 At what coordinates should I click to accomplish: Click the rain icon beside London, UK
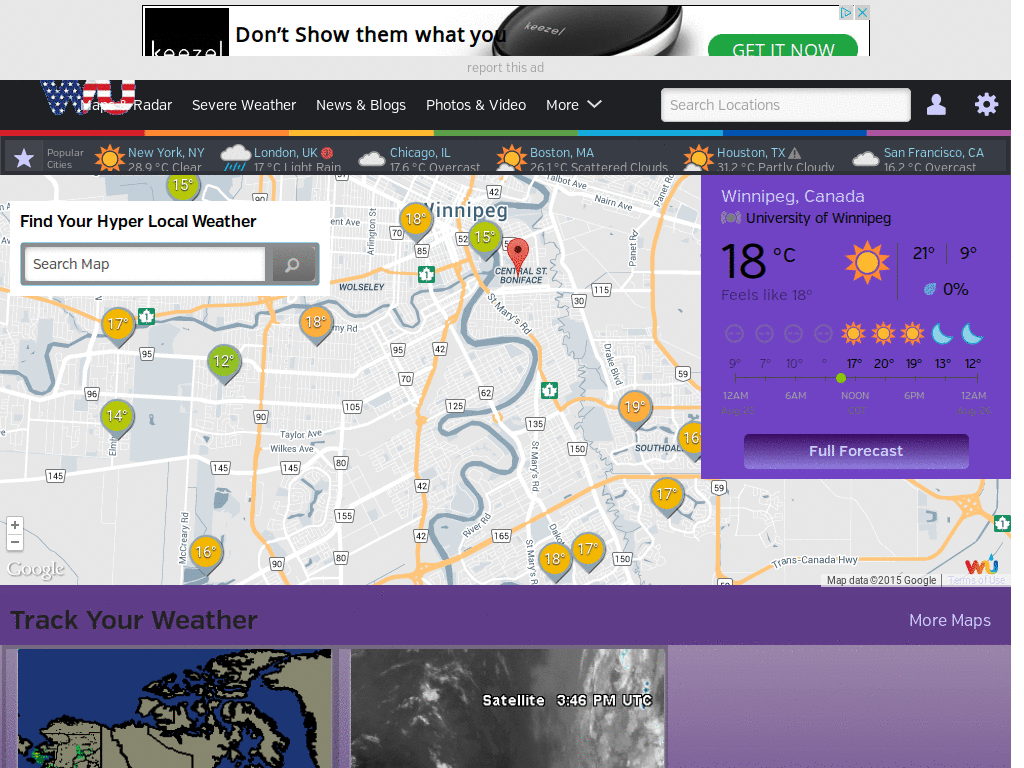click(234, 156)
